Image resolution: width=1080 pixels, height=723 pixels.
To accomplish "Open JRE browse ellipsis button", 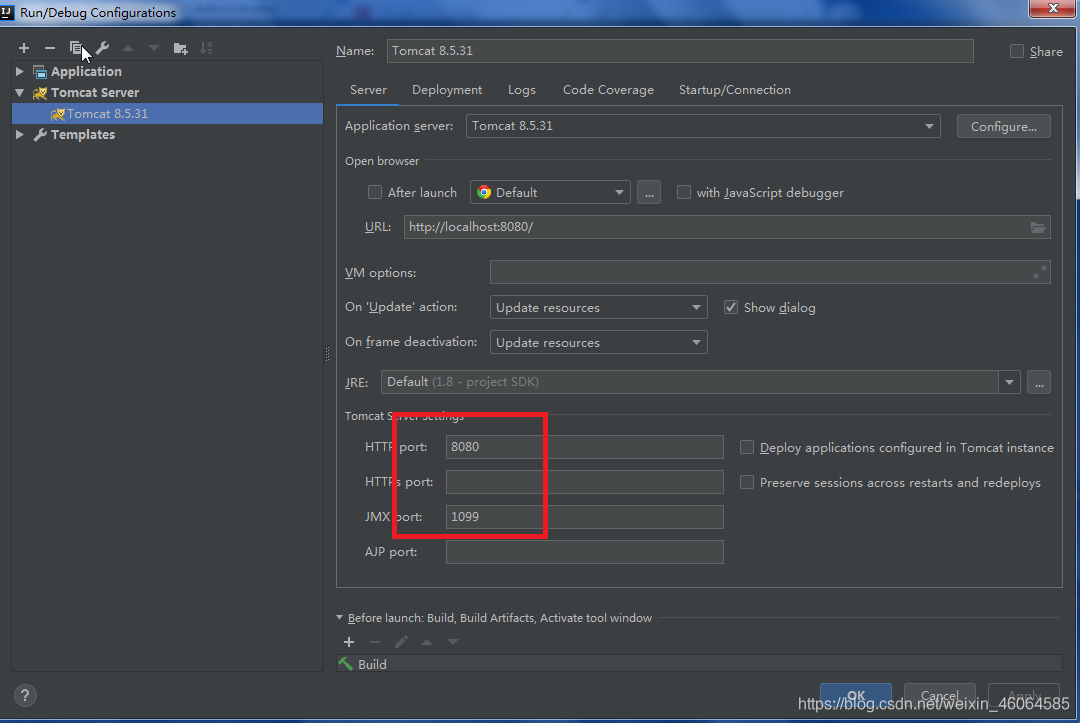I will tap(1039, 382).
